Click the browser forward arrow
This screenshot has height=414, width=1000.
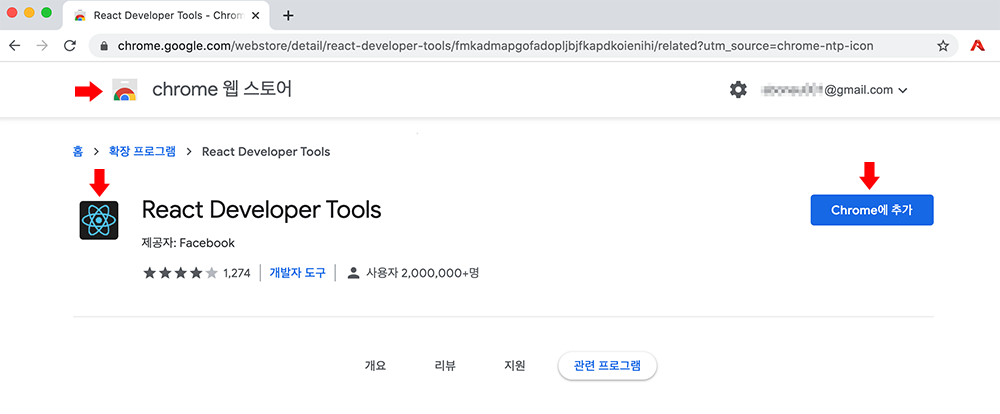[42, 46]
